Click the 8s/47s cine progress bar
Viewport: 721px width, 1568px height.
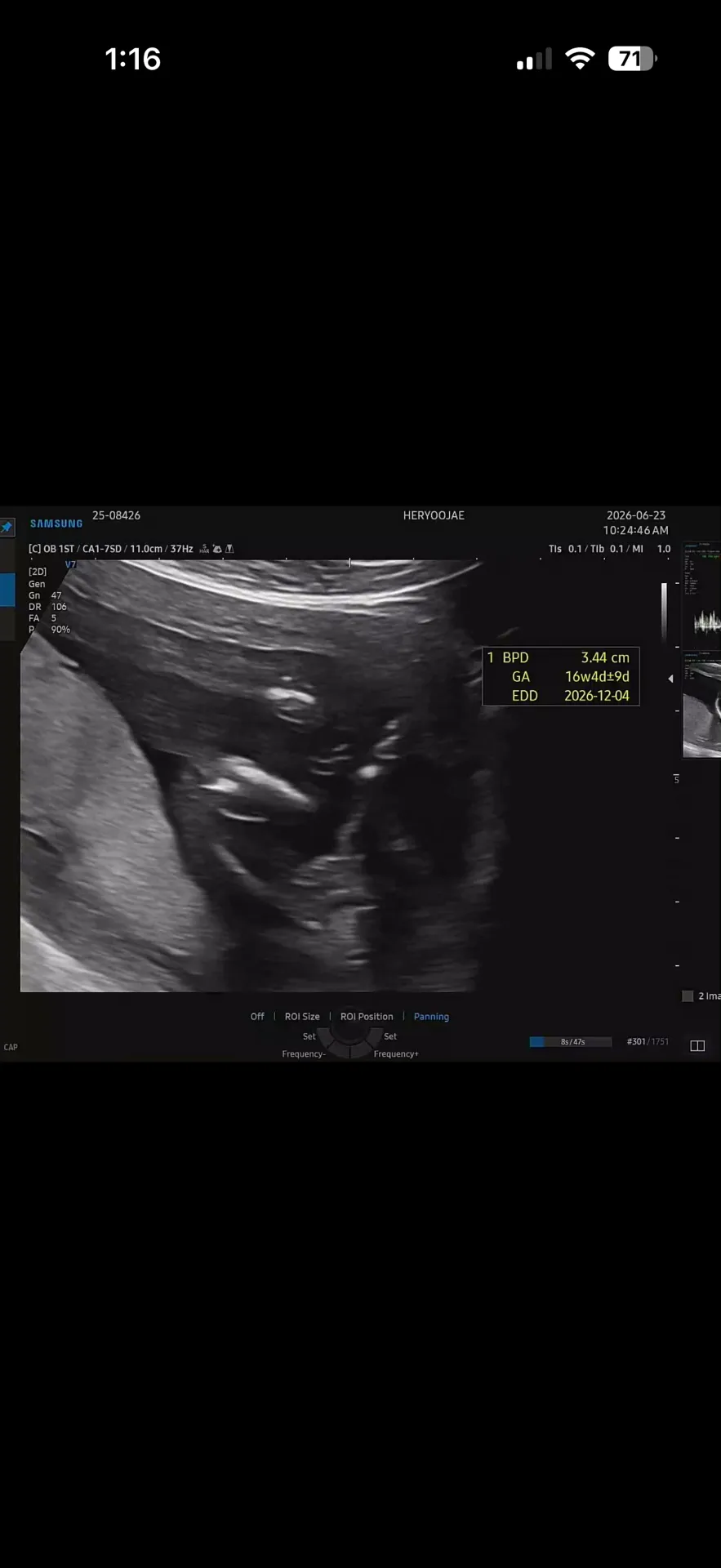pos(570,1041)
